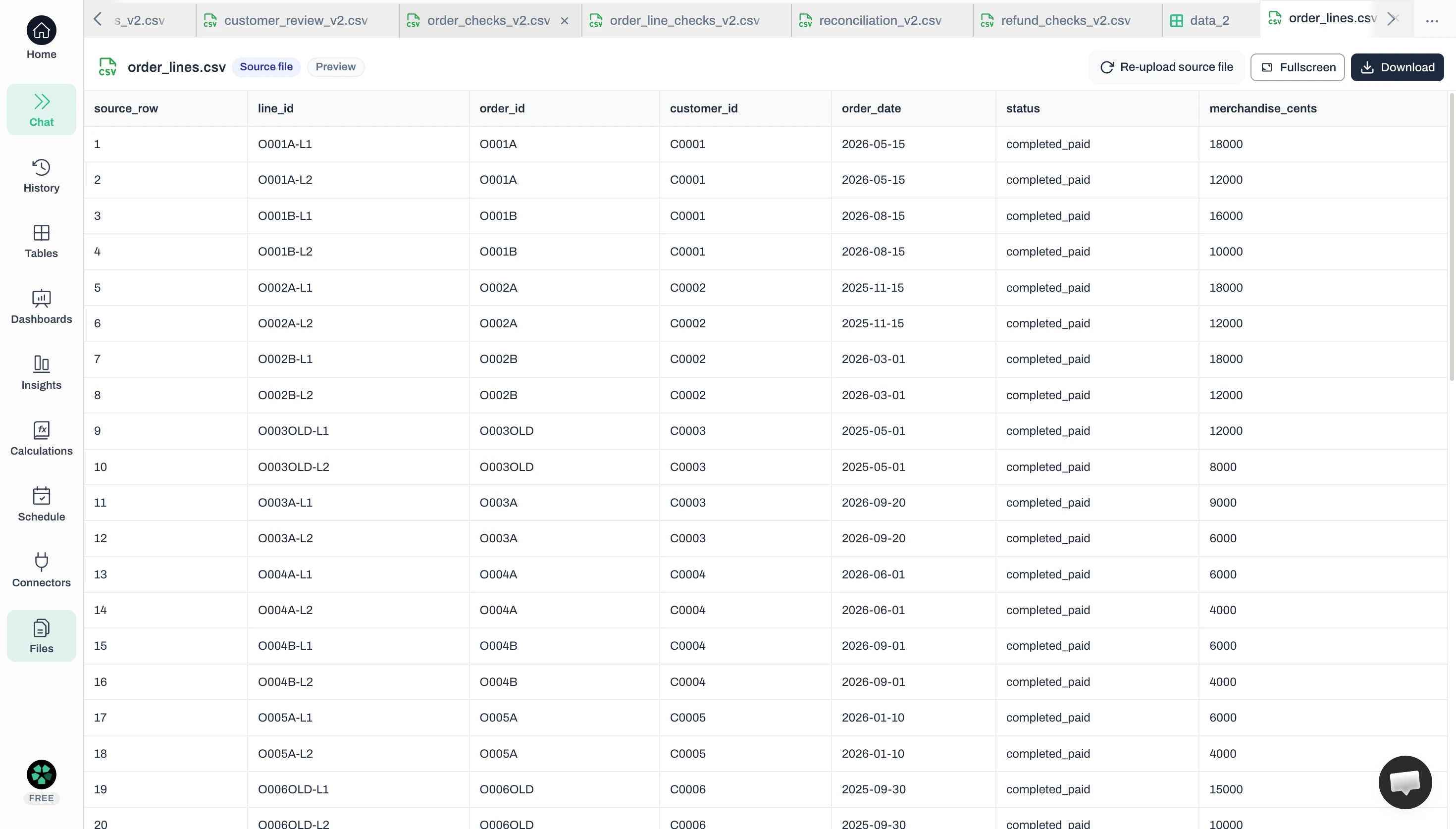
Task: Open the three-dot tab overflow menu
Action: click(1432, 21)
